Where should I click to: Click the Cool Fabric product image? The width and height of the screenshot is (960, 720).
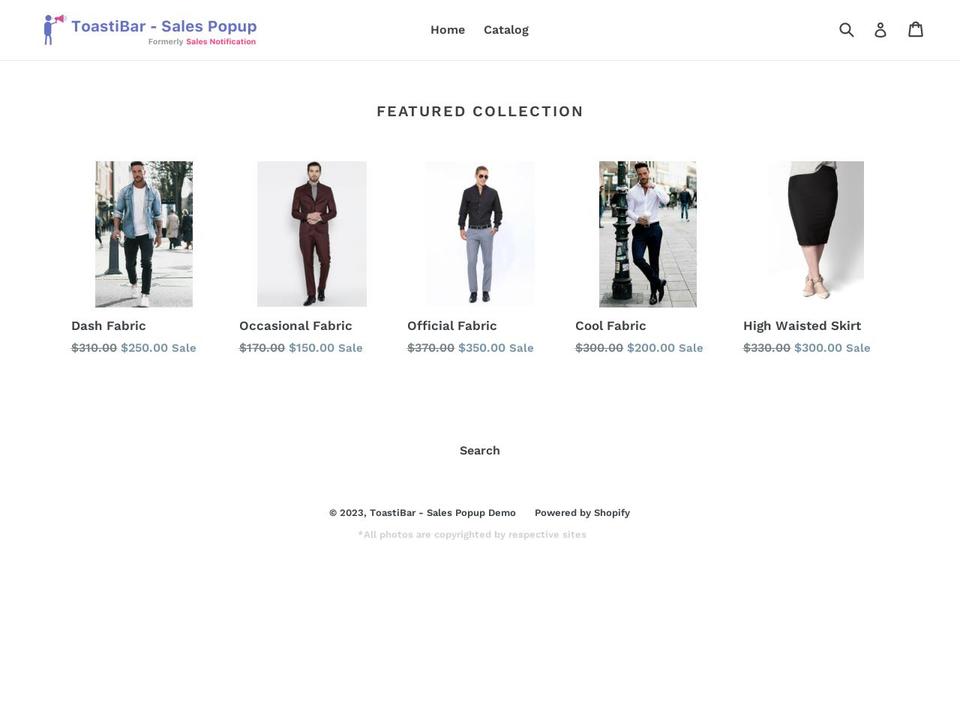click(648, 234)
